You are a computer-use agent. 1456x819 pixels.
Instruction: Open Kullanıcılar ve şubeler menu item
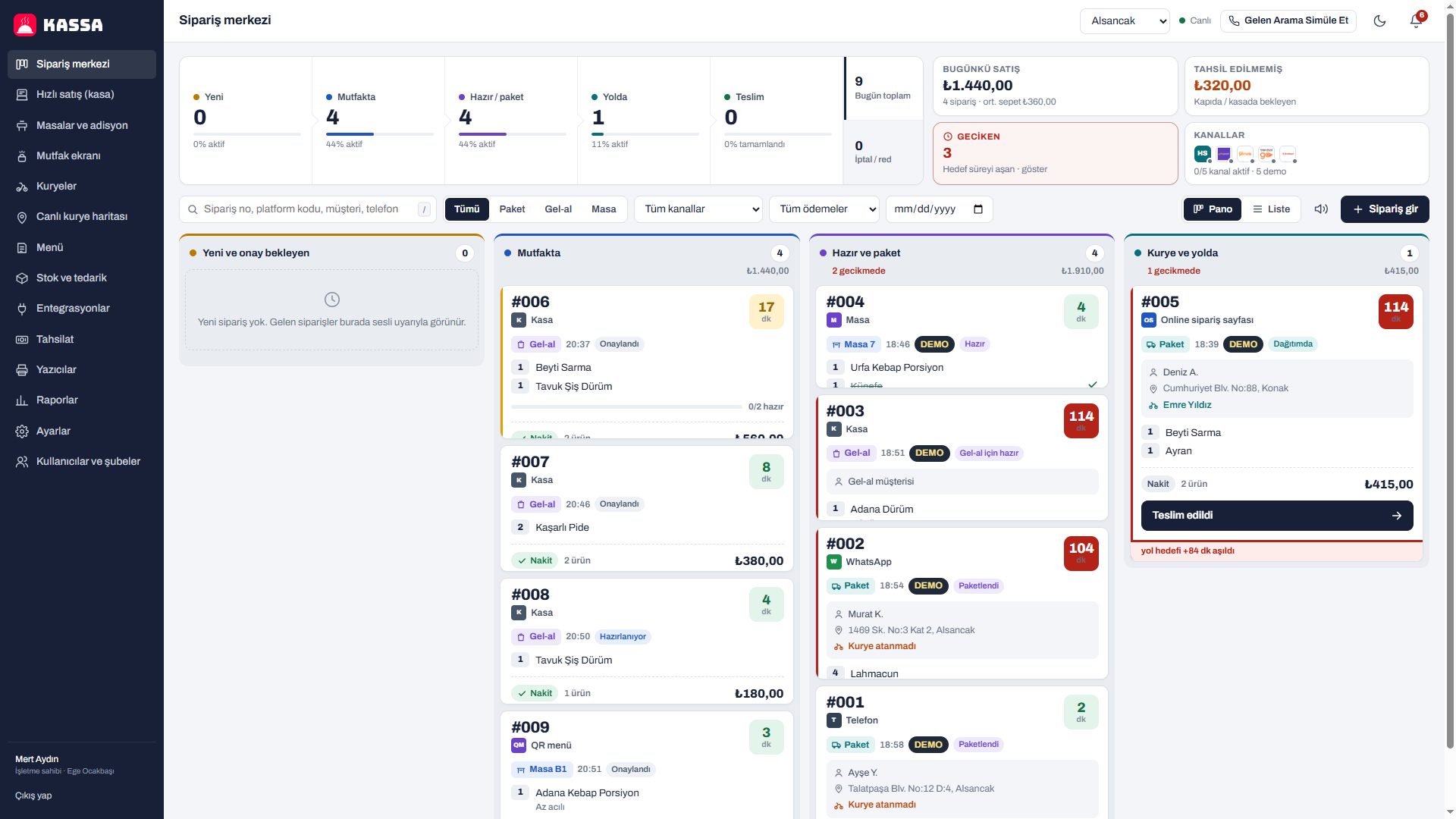coord(82,461)
